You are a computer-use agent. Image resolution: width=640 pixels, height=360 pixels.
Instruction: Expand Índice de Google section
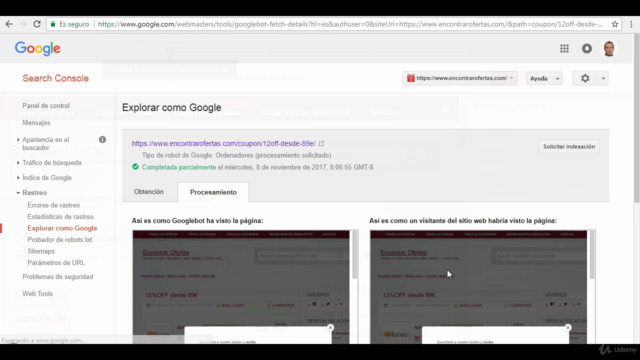[x=18, y=178]
